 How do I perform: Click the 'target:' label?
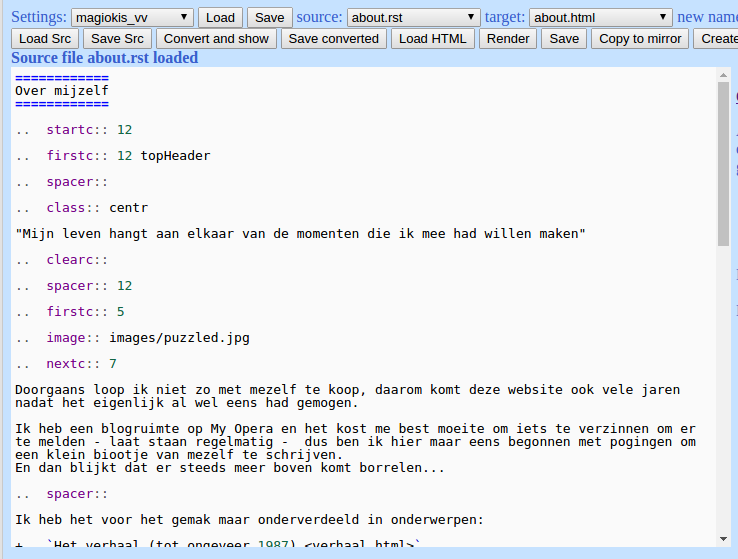tap(505, 17)
